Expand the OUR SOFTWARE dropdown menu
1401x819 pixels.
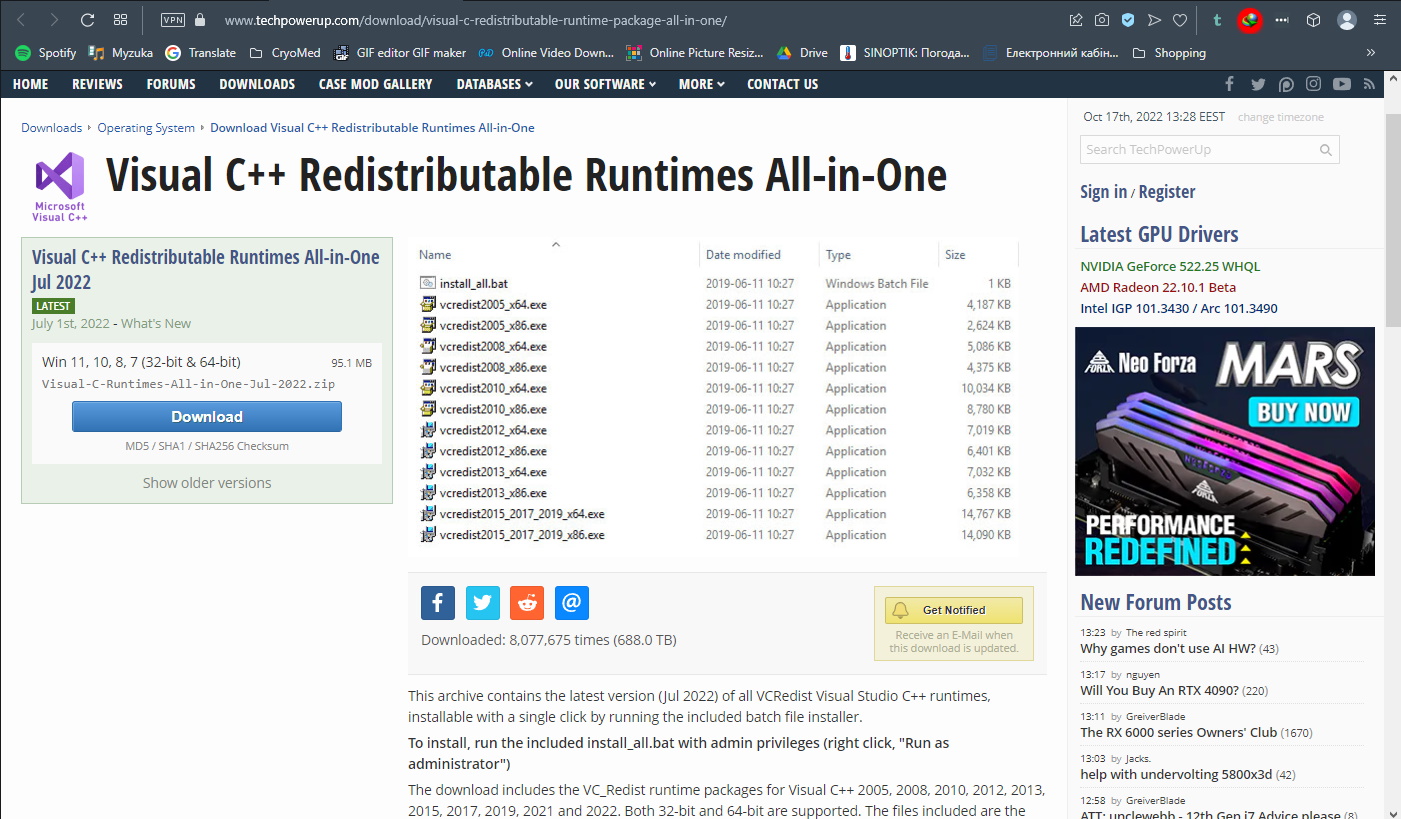tap(606, 84)
